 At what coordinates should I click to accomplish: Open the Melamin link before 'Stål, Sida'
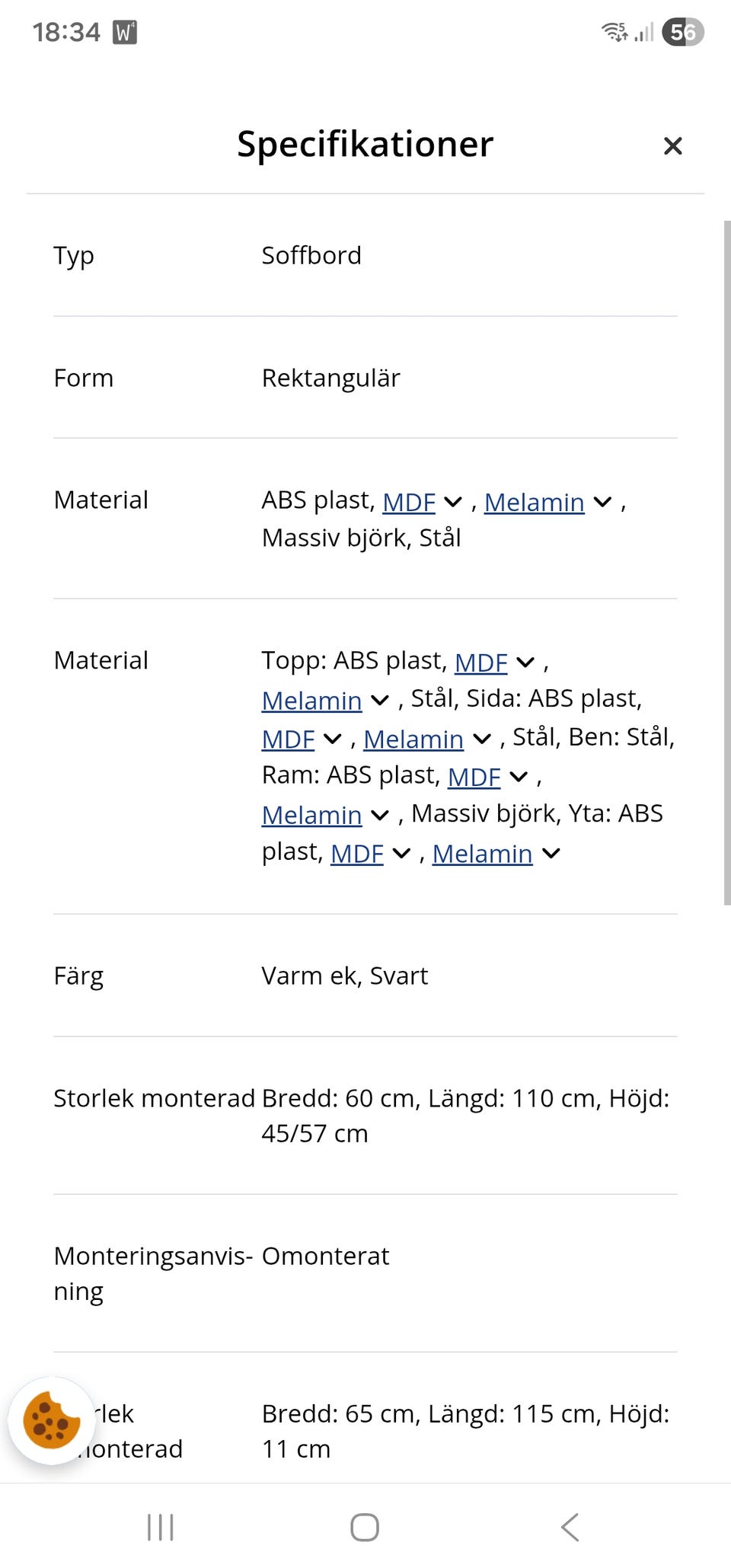coord(311,701)
